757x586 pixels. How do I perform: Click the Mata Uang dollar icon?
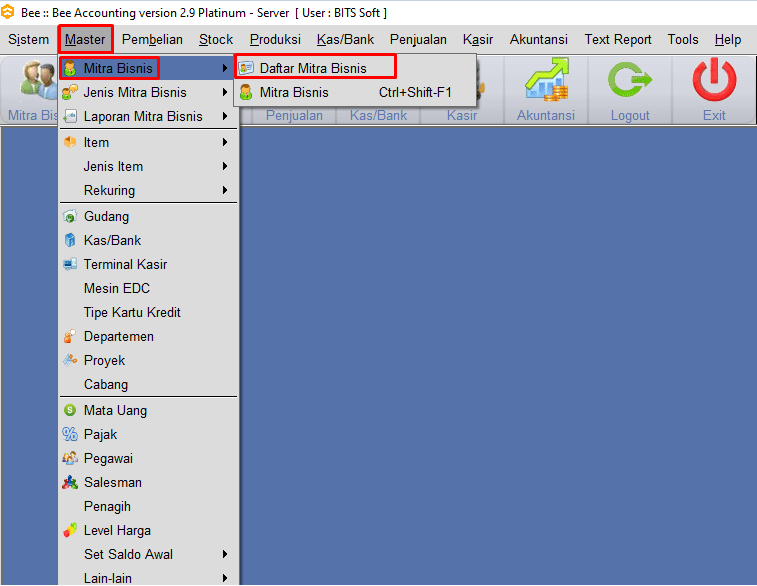click(x=70, y=411)
